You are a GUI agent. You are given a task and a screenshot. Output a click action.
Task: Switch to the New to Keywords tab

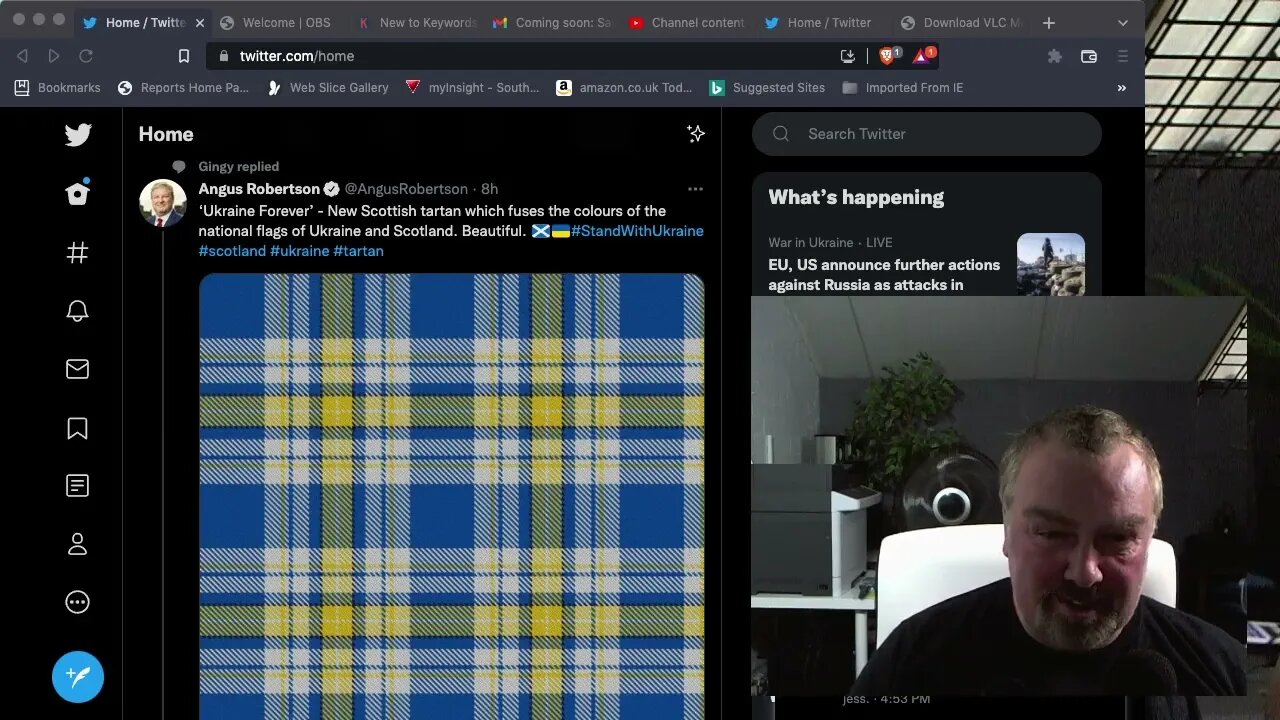[415, 22]
